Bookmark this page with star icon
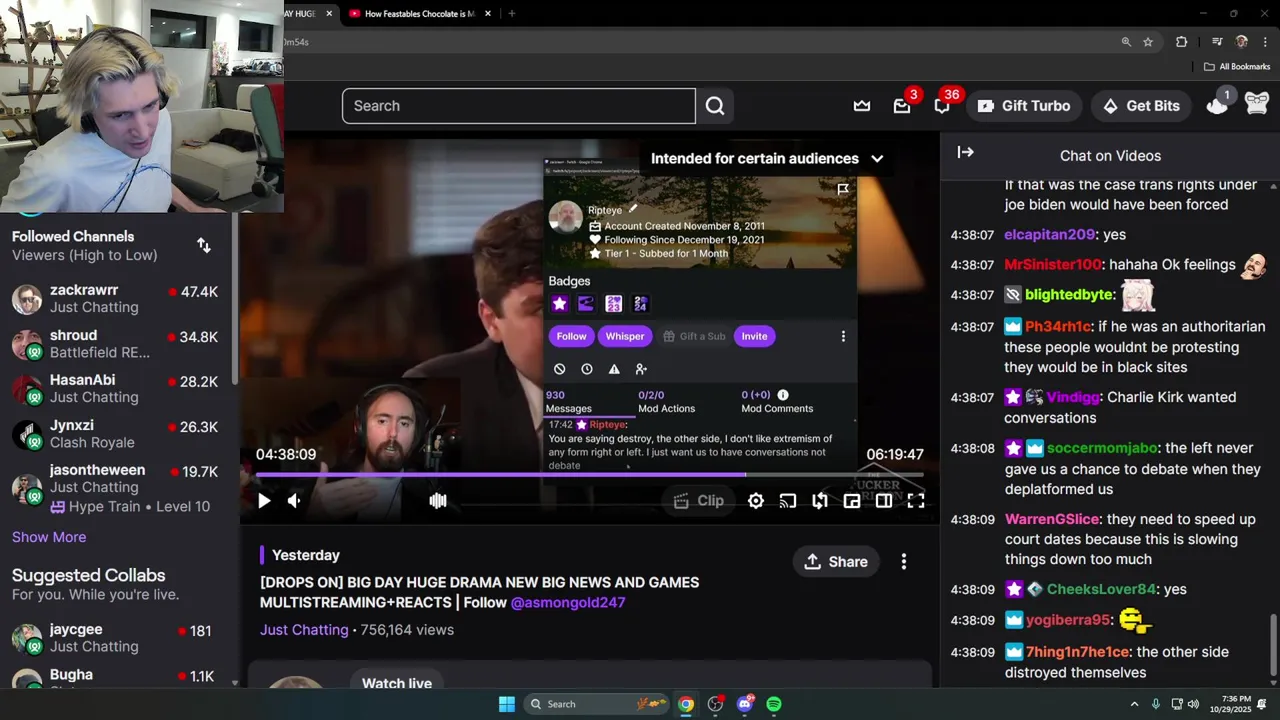The image size is (1280, 720). coord(1148,42)
